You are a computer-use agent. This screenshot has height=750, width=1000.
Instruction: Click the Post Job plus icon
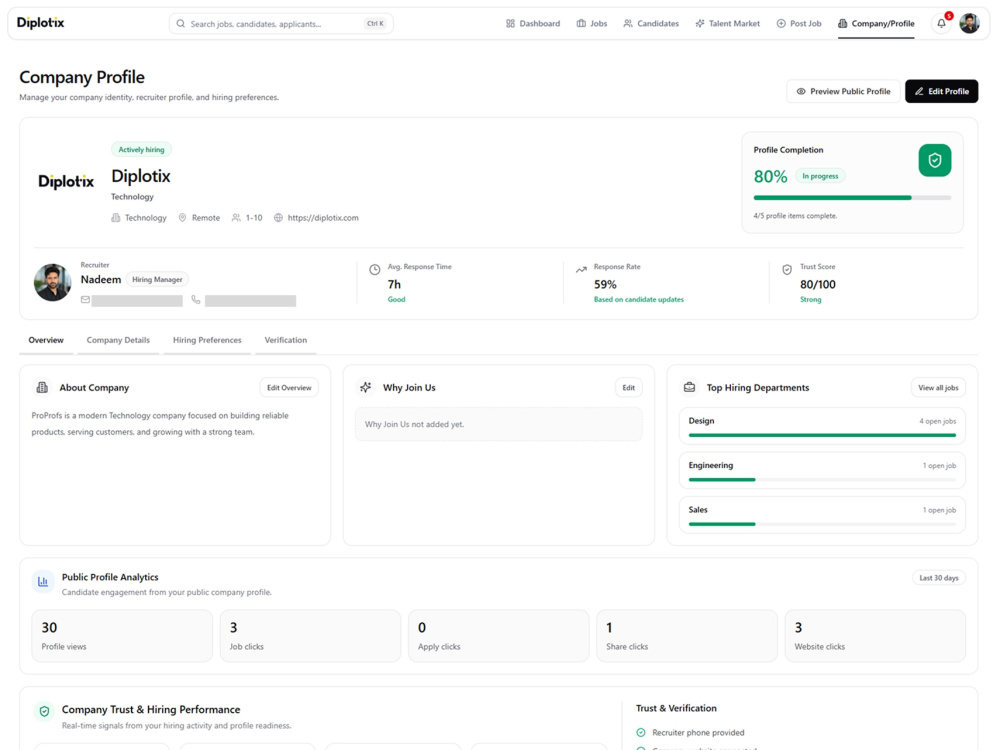[x=781, y=24]
